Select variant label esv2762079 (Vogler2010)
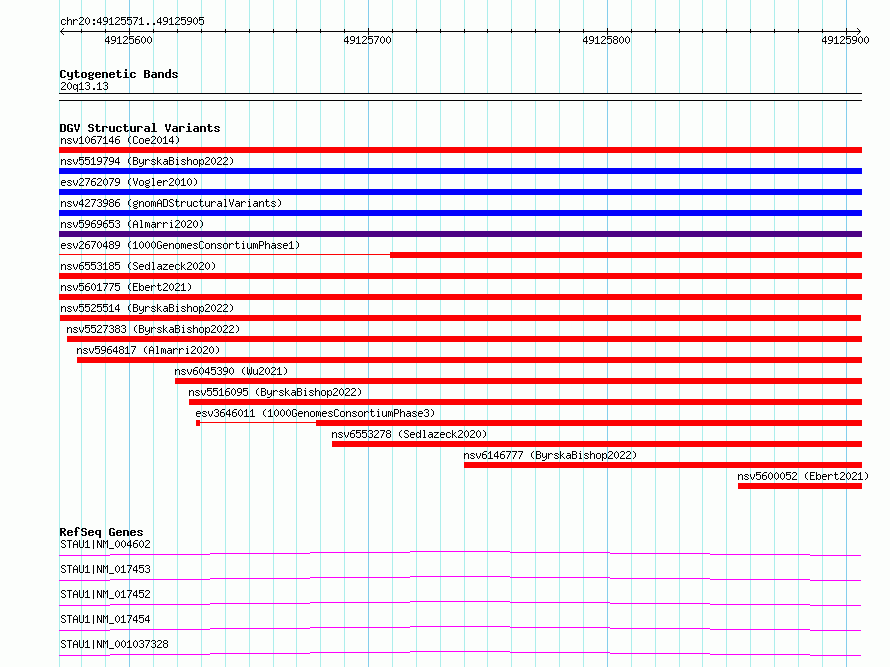The height and width of the screenshot is (667, 890). click(129, 182)
